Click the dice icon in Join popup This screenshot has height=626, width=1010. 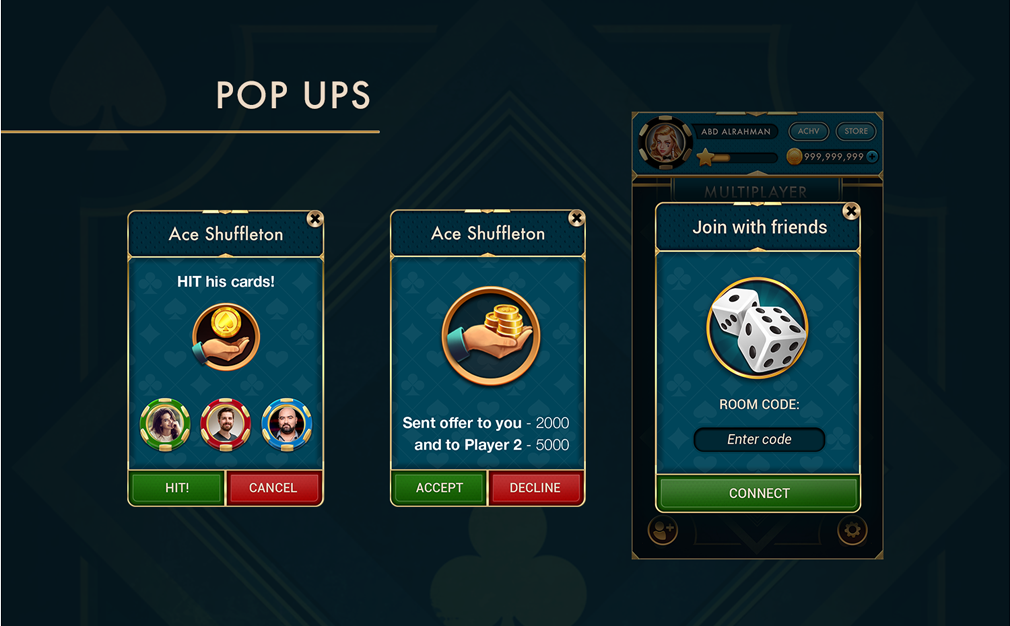[x=758, y=328]
